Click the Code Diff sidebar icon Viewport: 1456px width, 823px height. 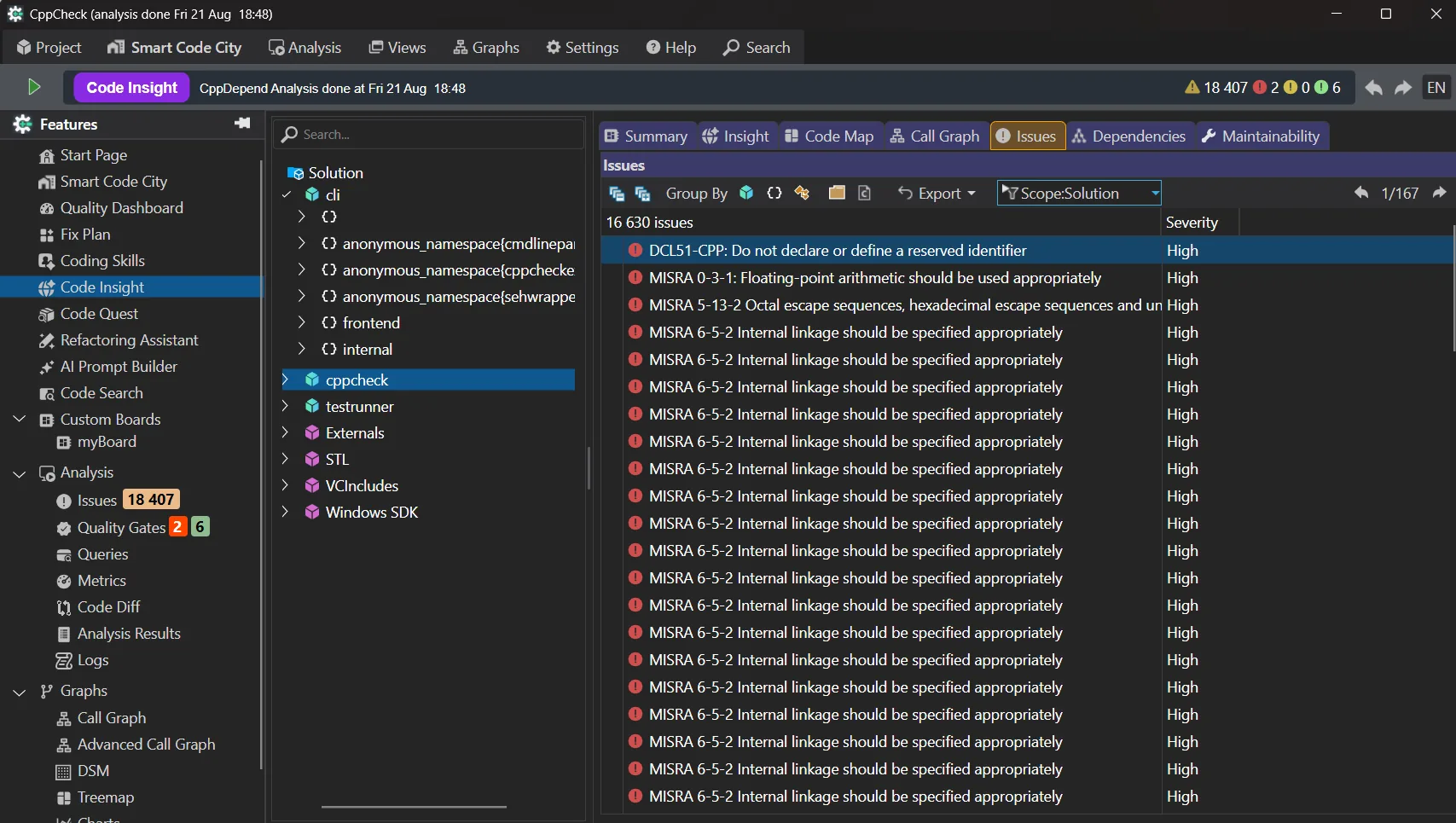64,607
